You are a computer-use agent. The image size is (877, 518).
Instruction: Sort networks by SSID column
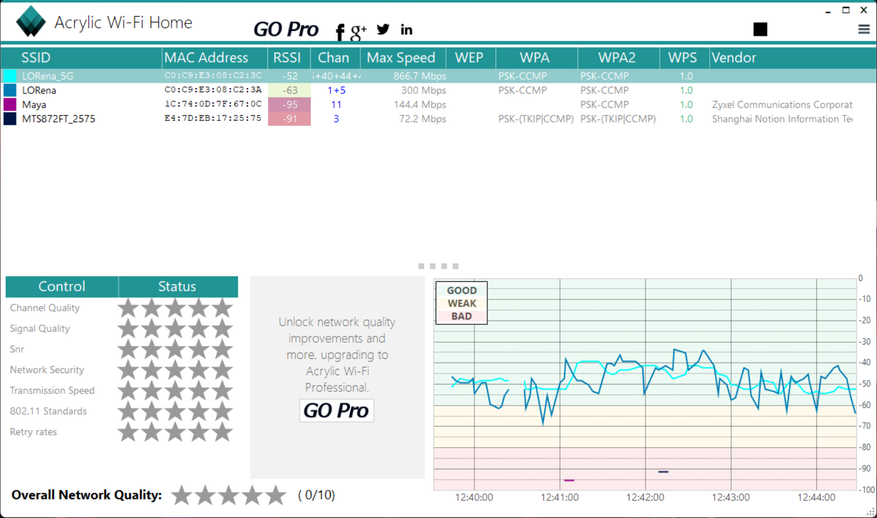click(x=82, y=58)
